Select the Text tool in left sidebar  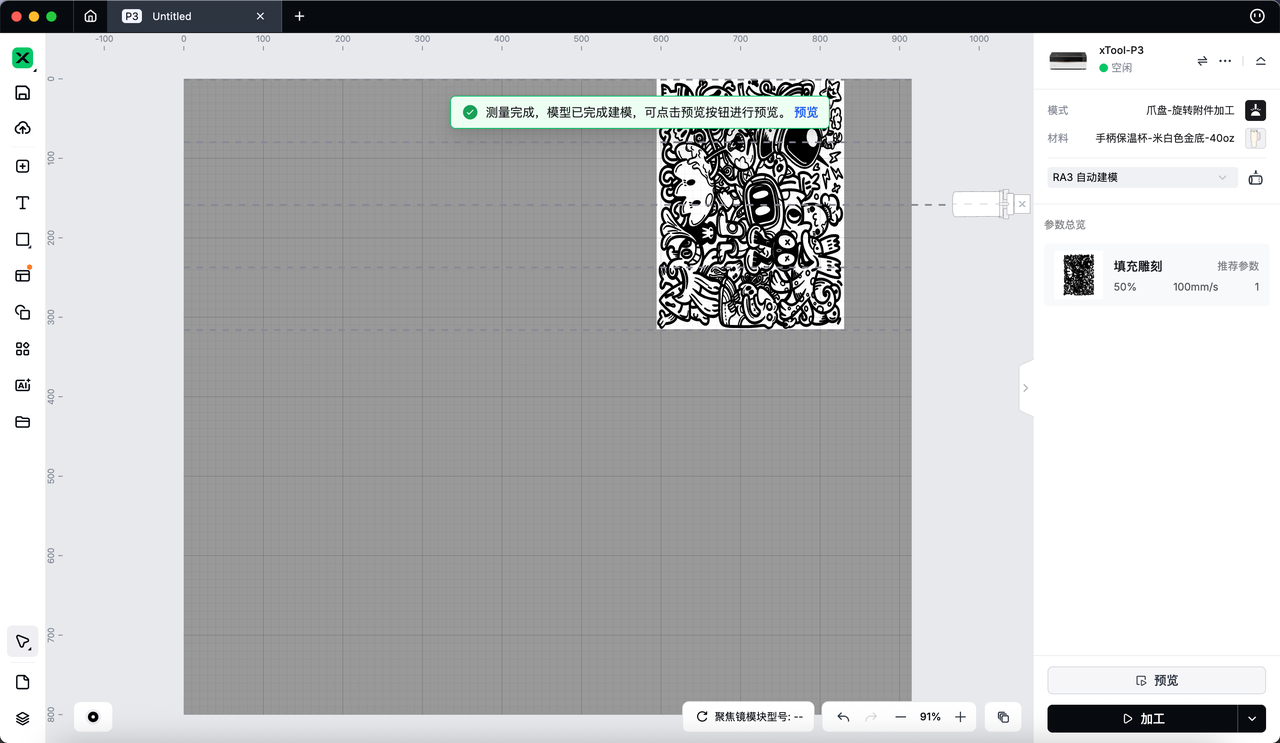pyautogui.click(x=22, y=203)
